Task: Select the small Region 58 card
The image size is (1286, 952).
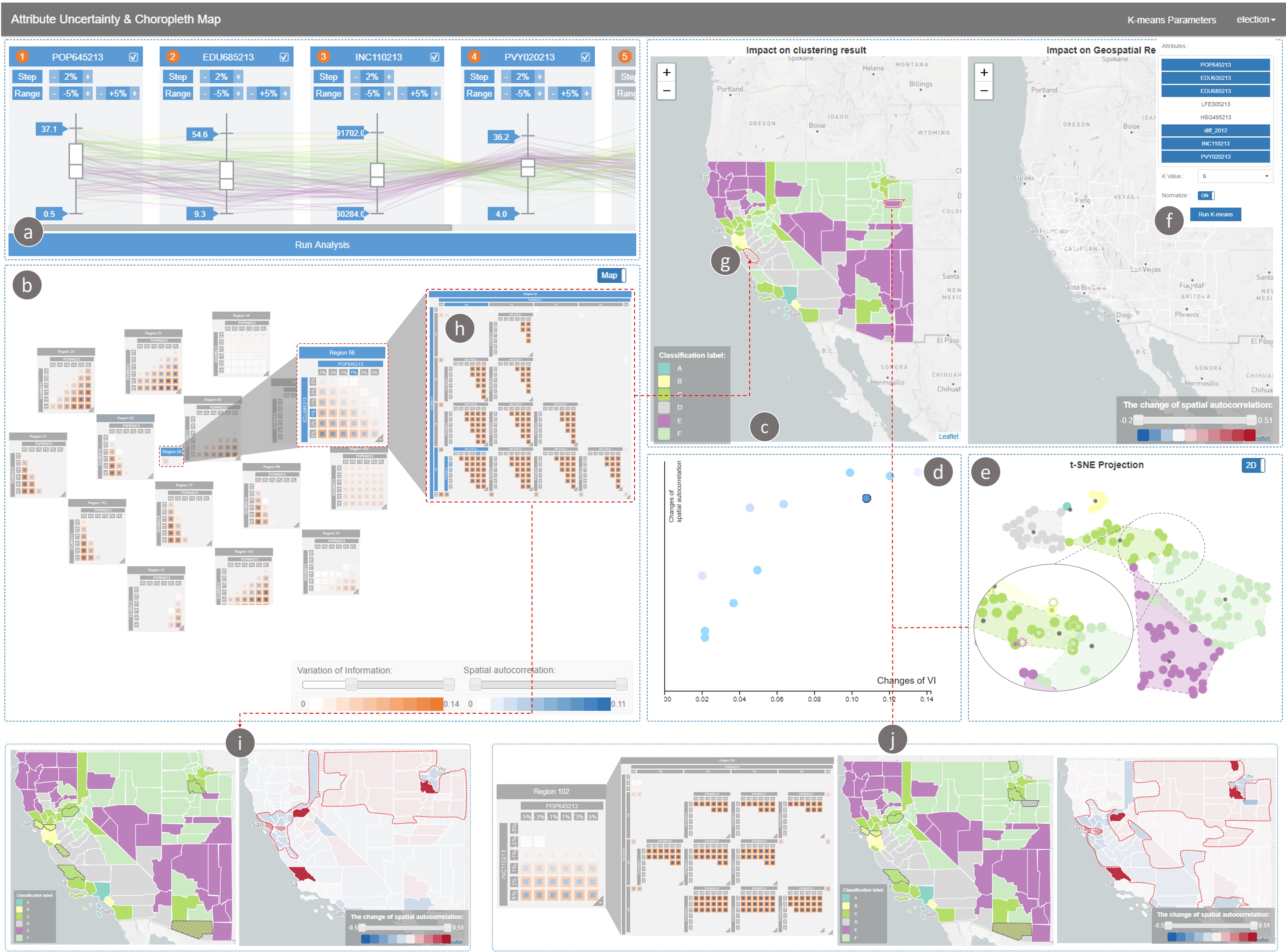Action: 171,456
